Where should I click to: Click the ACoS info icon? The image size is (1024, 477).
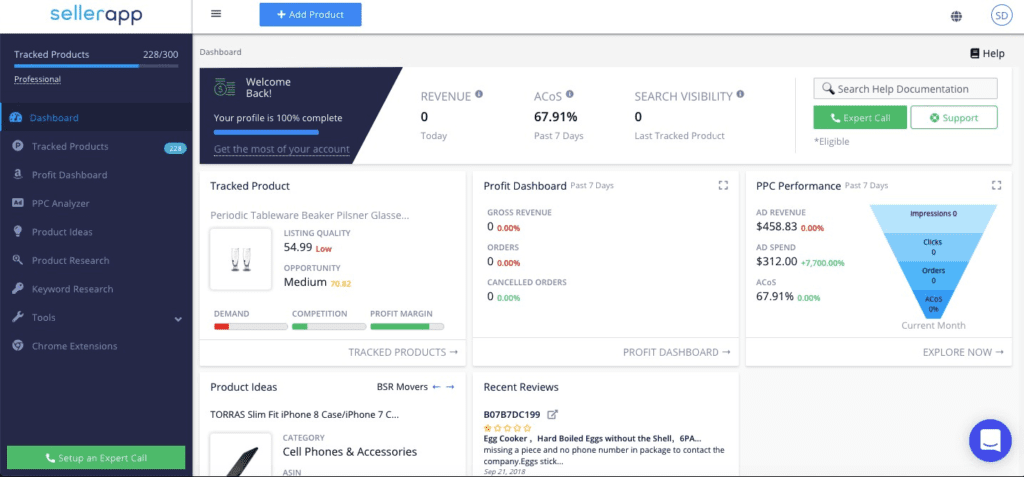click(x=569, y=94)
